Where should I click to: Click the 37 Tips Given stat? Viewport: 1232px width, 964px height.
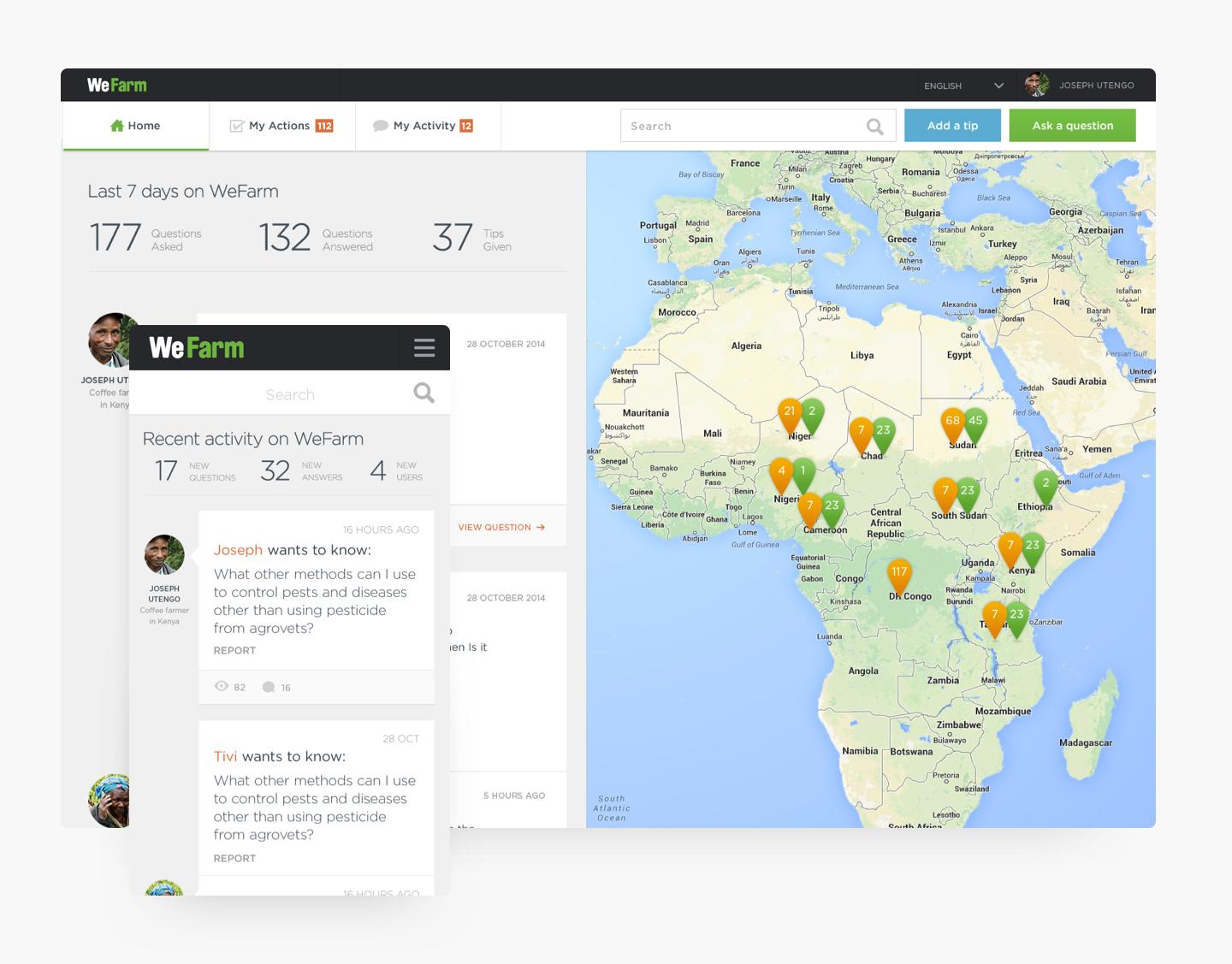click(472, 238)
